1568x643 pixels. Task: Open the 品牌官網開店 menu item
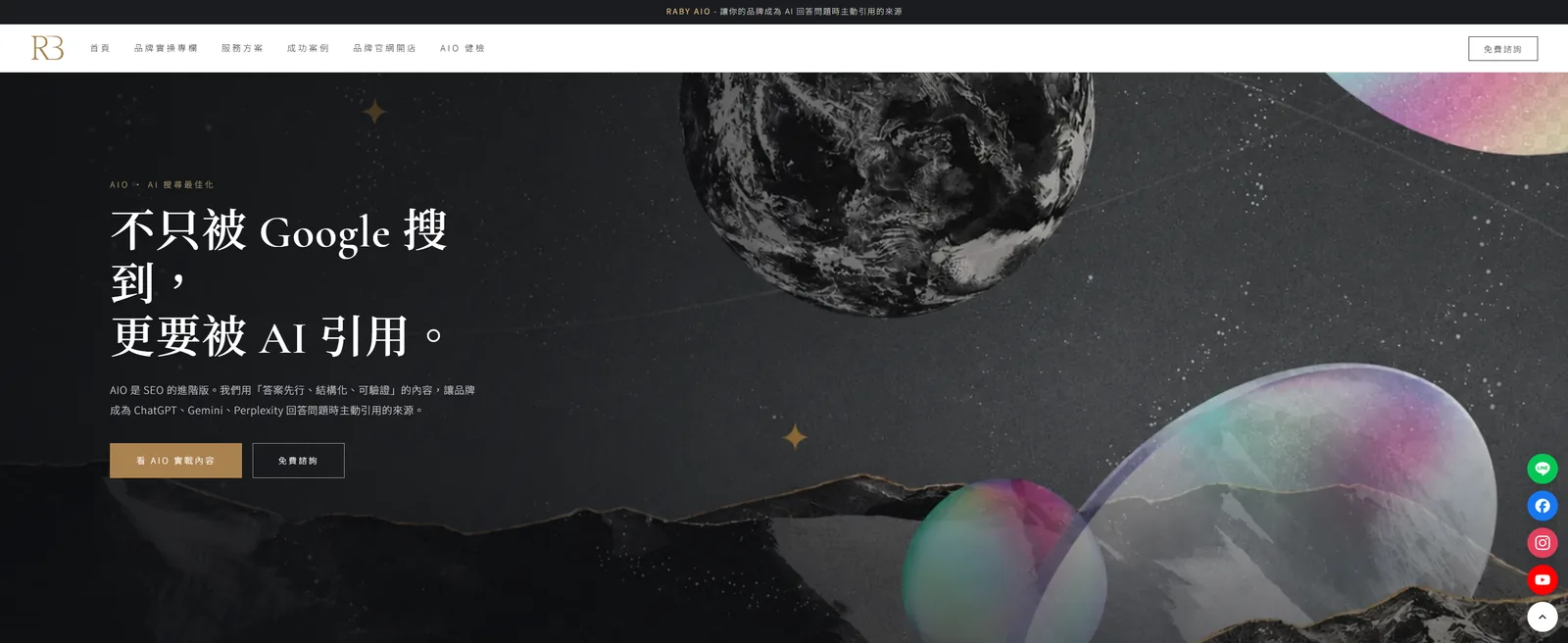click(x=384, y=48)
